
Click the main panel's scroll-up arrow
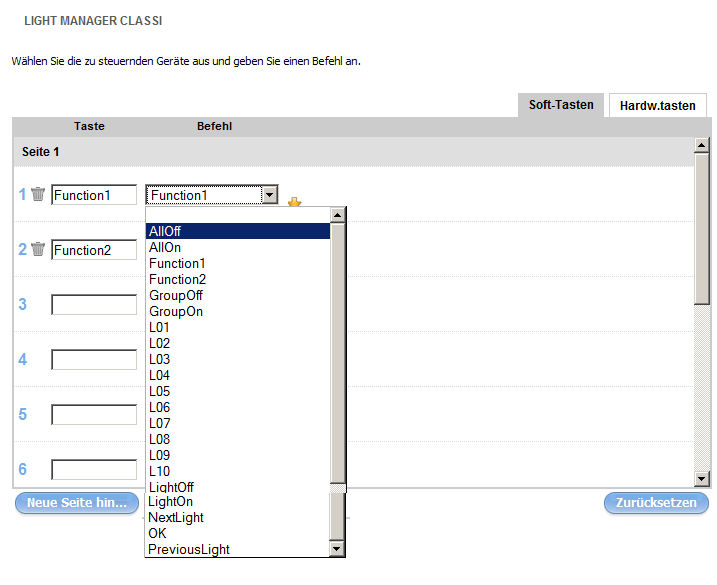(x=701, y=145)
